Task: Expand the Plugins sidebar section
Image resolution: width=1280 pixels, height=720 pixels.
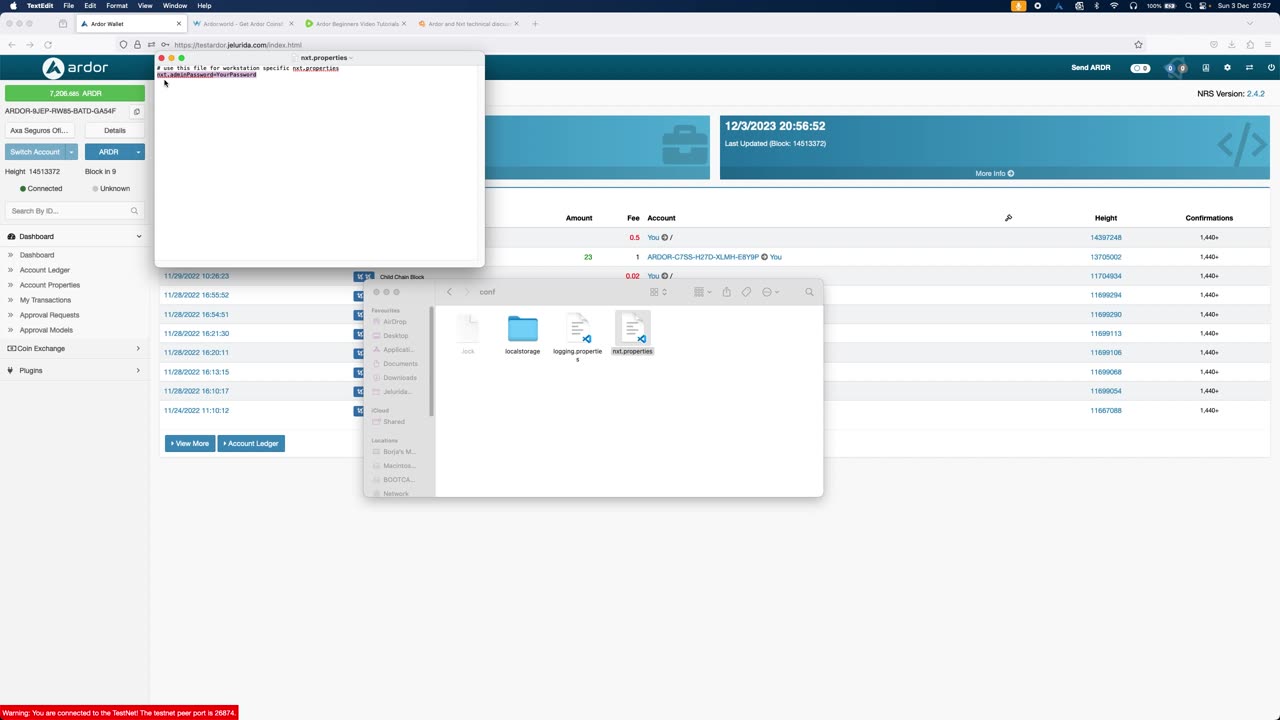Action: 138,371
